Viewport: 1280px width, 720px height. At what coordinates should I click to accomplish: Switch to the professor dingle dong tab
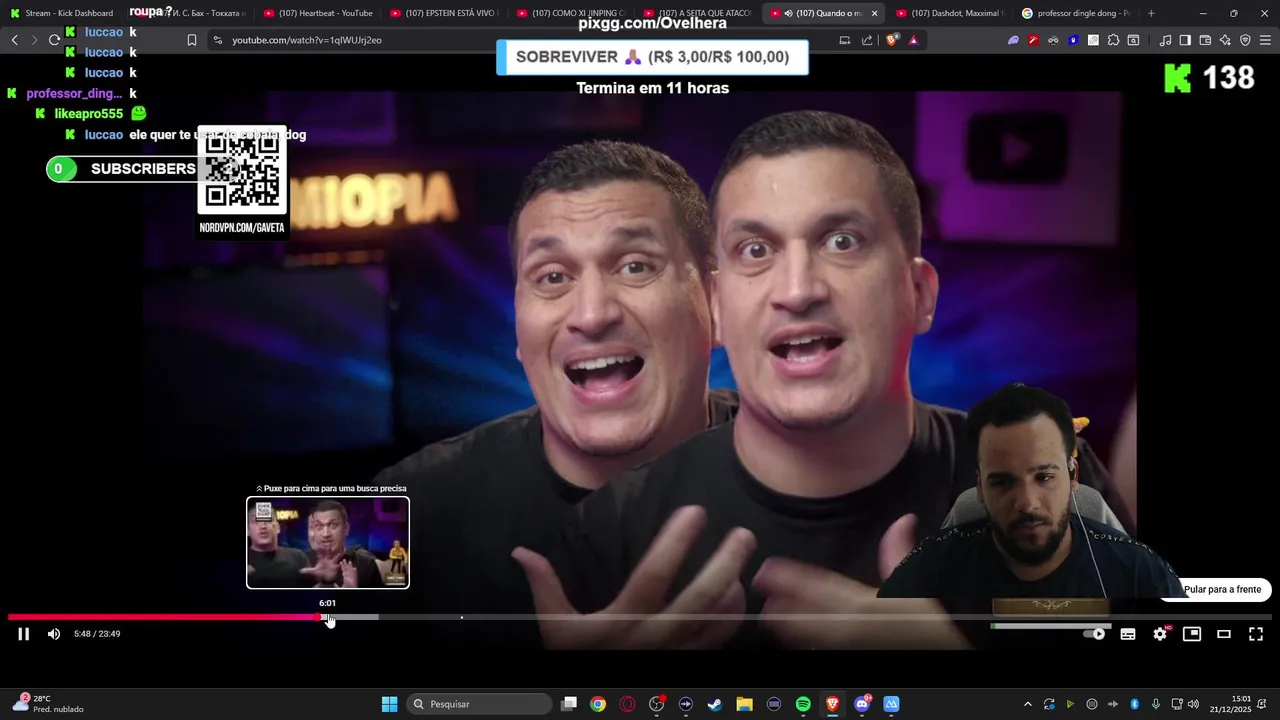click(x=1076, y=13)
